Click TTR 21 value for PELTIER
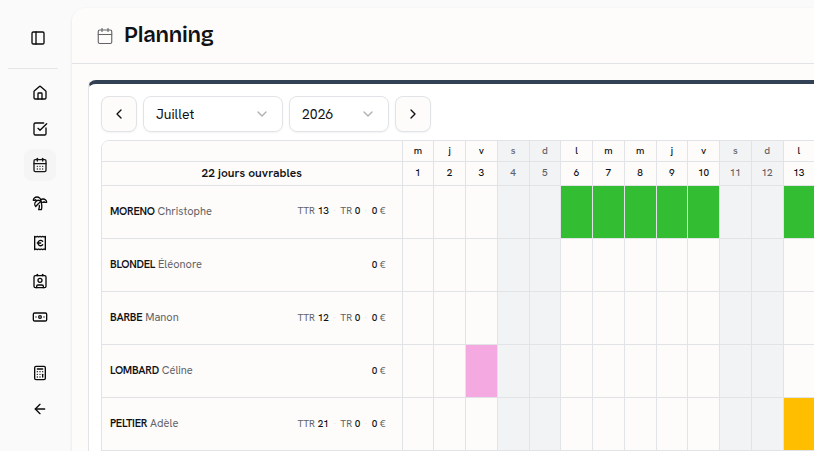814x451 pixels. 313,423
